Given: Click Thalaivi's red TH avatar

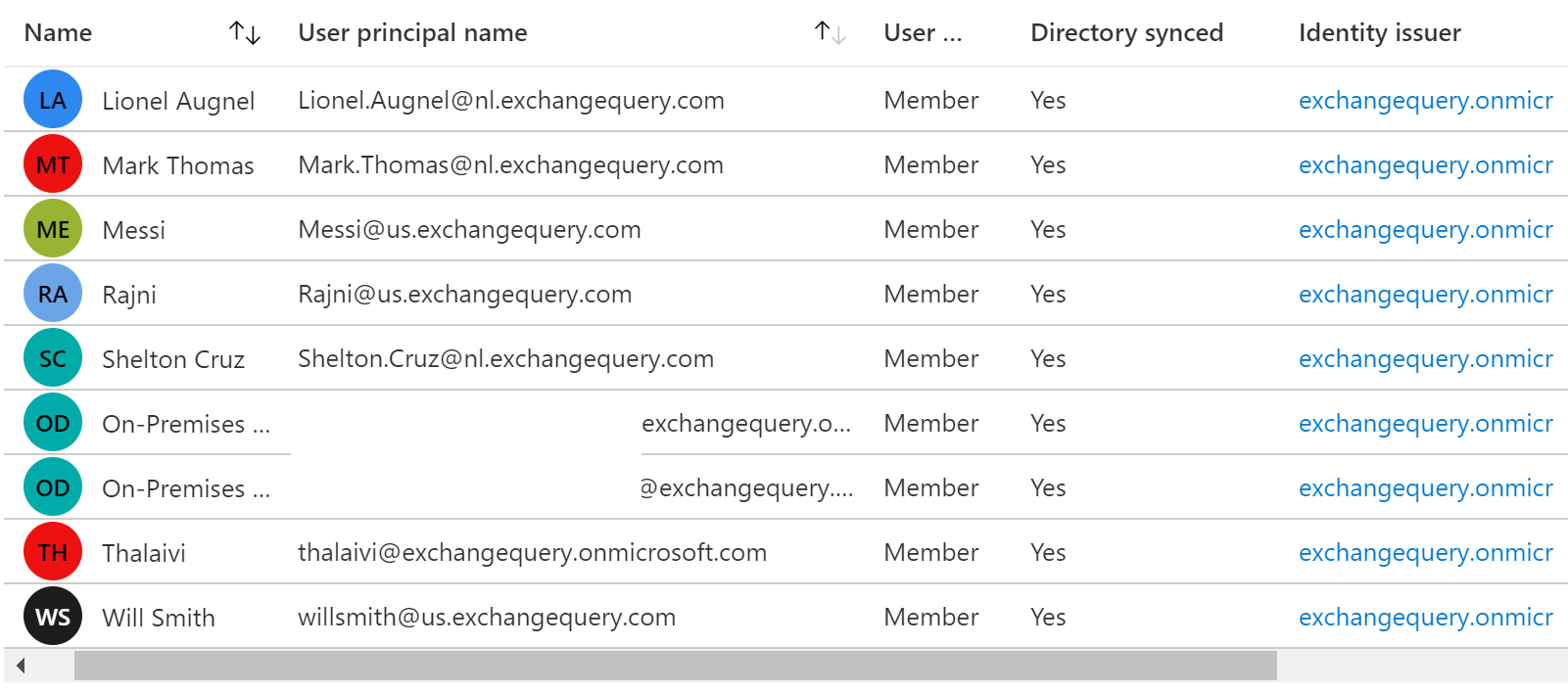Looking at the screenshot, I should (x=53, y=552).
